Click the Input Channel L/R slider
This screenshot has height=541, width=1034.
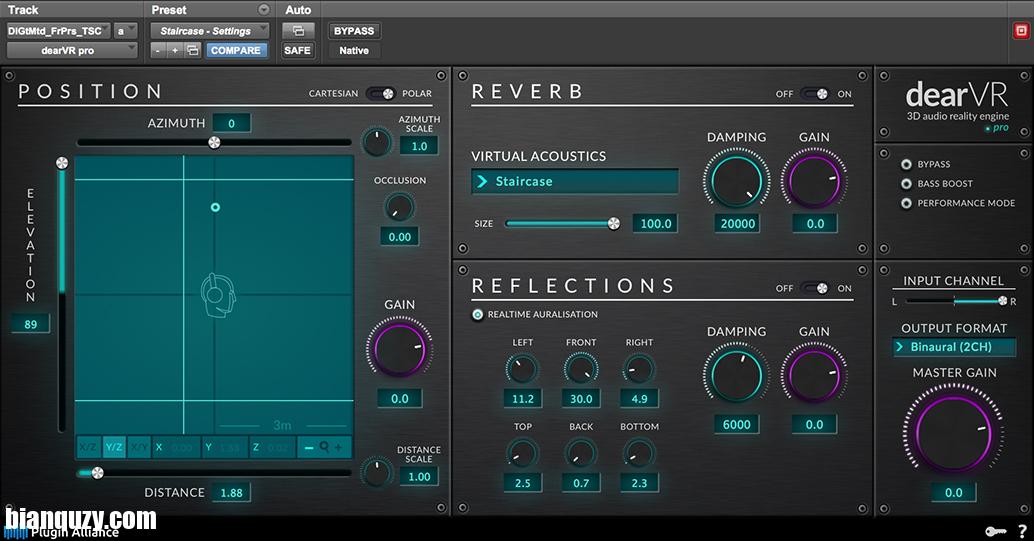click(x=954, y=301)
